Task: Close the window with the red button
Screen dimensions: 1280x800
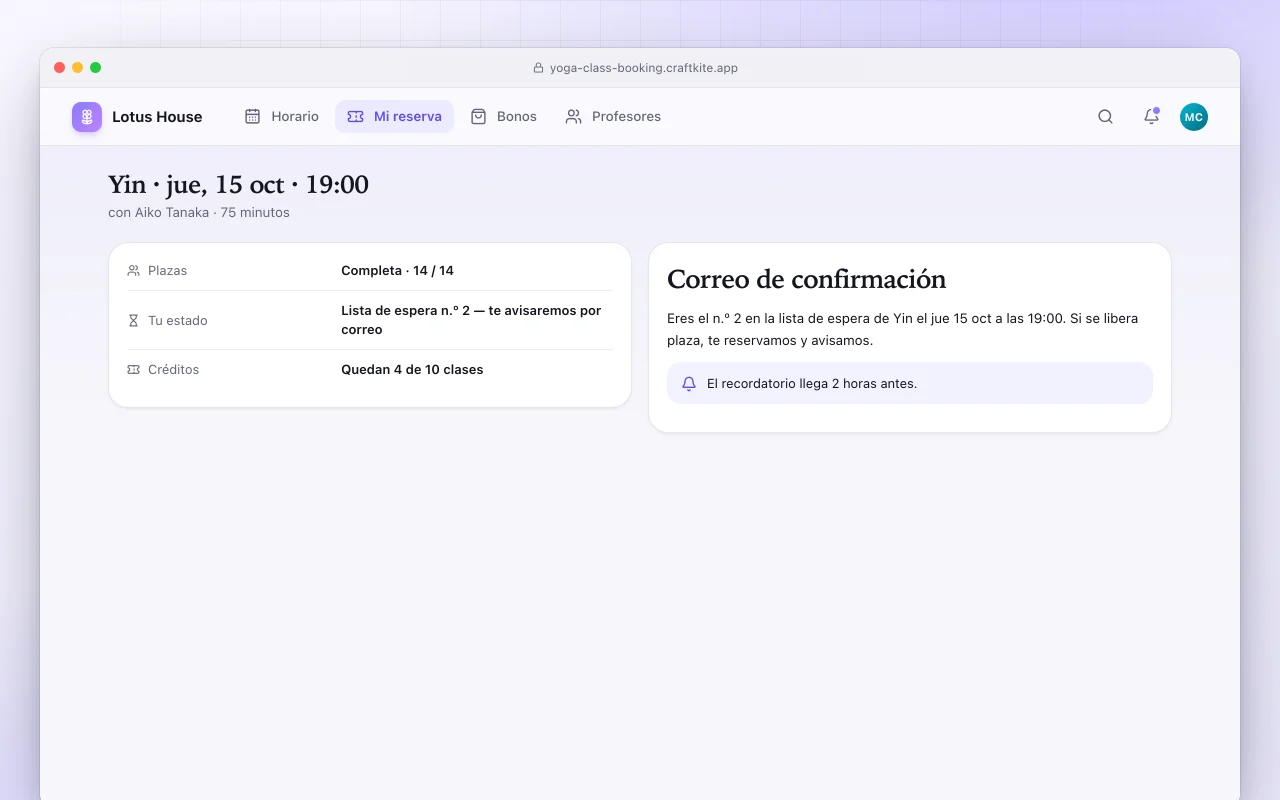Action: (x=60, y=68)
